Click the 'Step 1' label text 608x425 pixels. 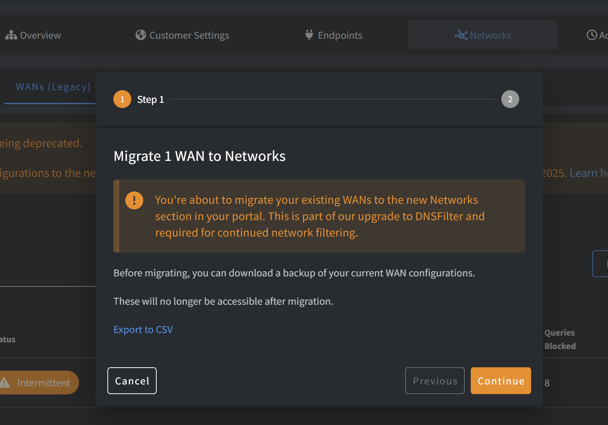pyautogui.click(x=150, y=100)
